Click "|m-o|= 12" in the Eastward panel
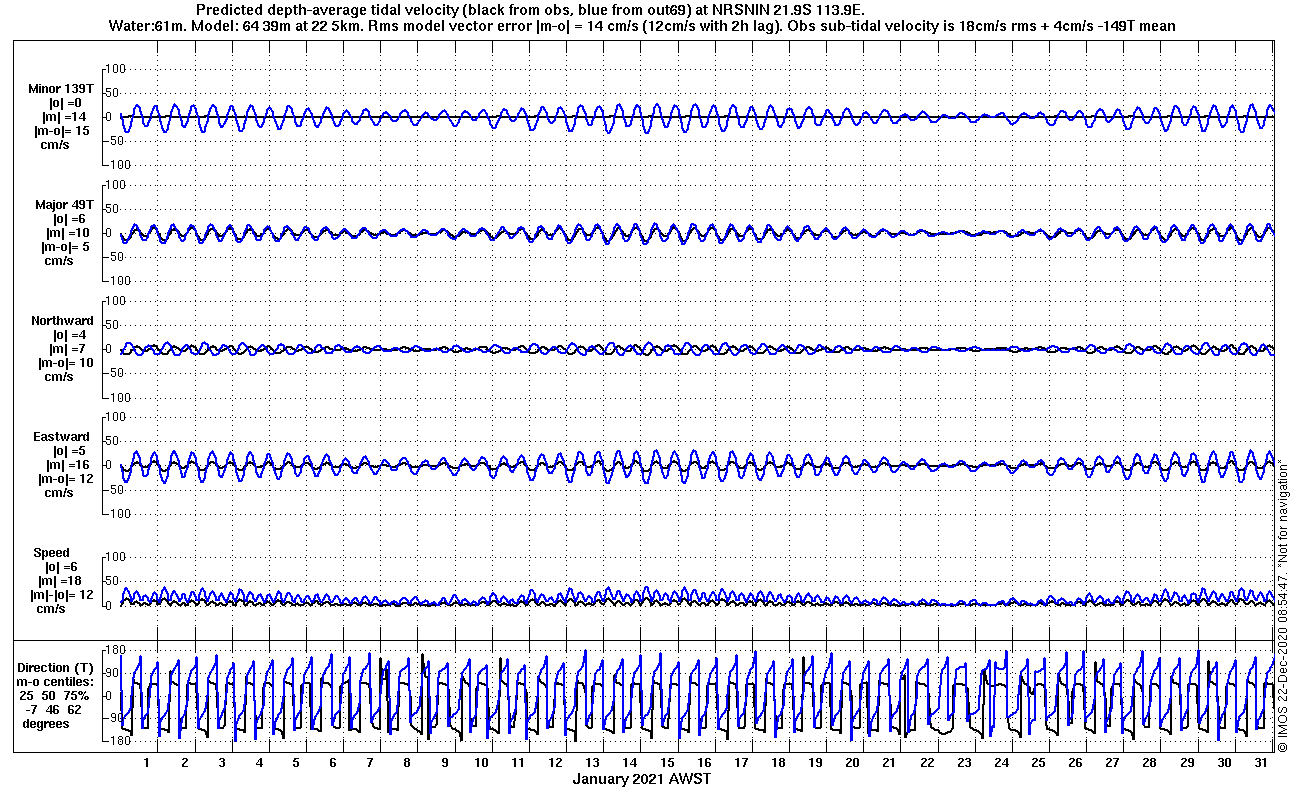Viewport: 1300px width, 800px height. click(66, 479)
